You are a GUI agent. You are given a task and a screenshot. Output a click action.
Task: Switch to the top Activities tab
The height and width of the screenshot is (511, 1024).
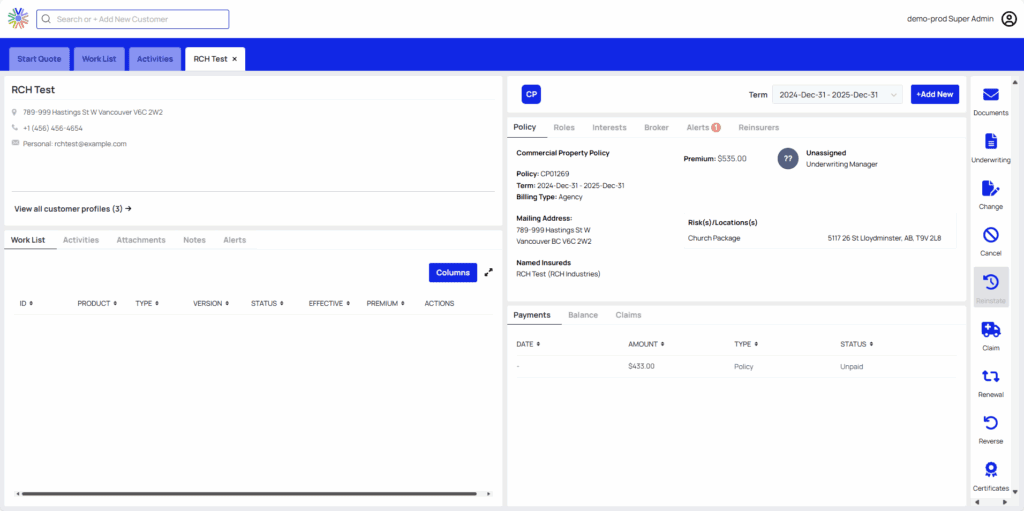click(155, 59)
